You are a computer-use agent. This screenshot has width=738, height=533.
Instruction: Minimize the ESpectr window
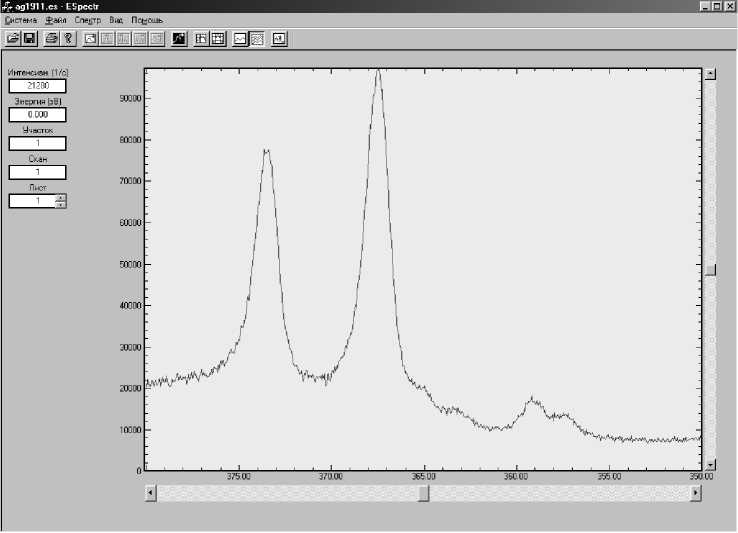[705, 6]
